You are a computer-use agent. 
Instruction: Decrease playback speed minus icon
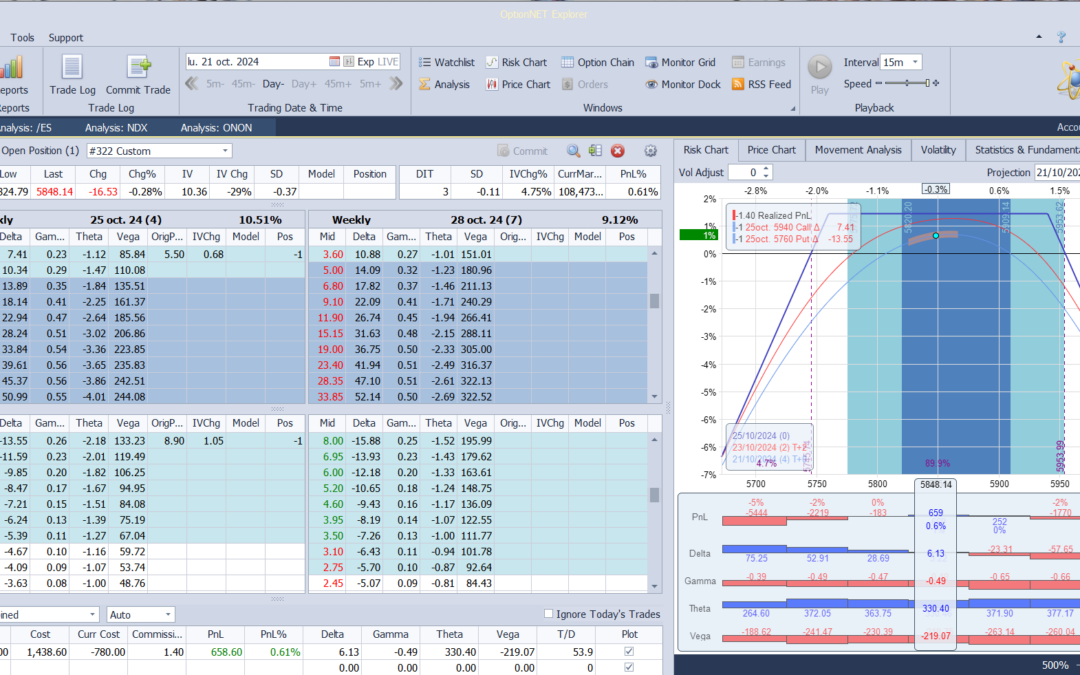pyautogui.click(x=879, y=83)
